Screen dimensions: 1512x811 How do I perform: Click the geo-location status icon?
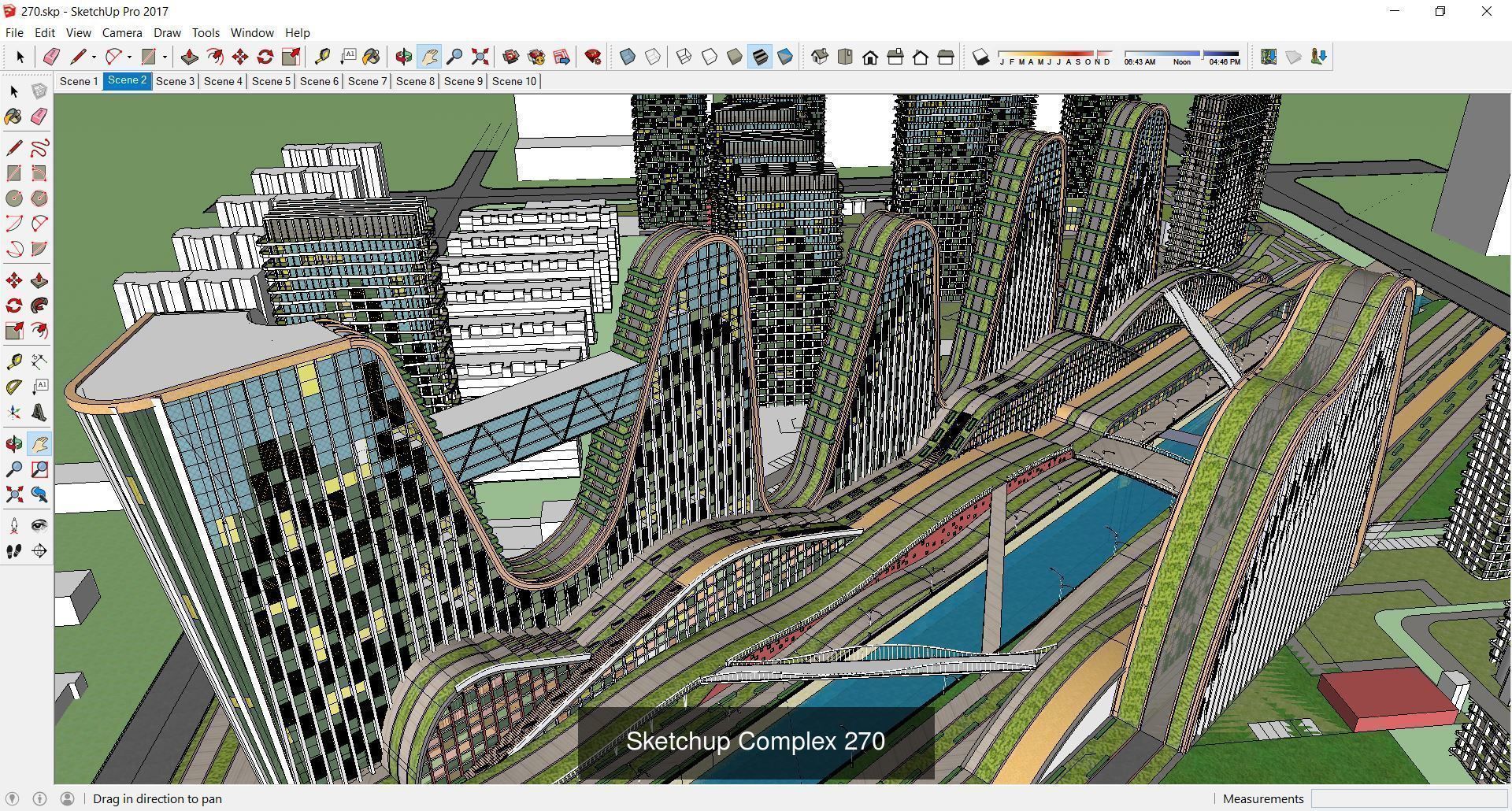click(12, 798)
